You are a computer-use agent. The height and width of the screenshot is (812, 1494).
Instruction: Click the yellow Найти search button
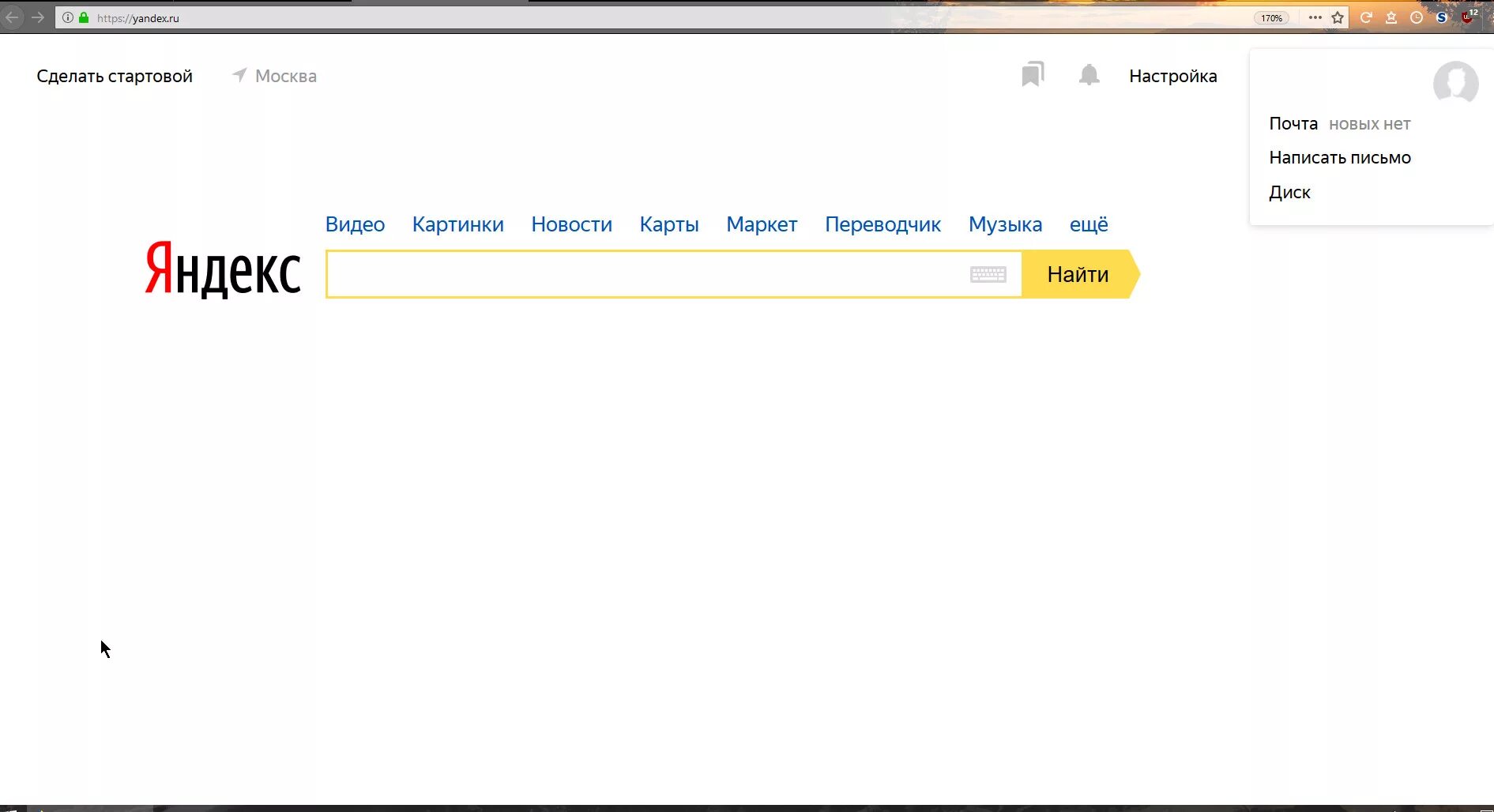[x=1080, y=274]
